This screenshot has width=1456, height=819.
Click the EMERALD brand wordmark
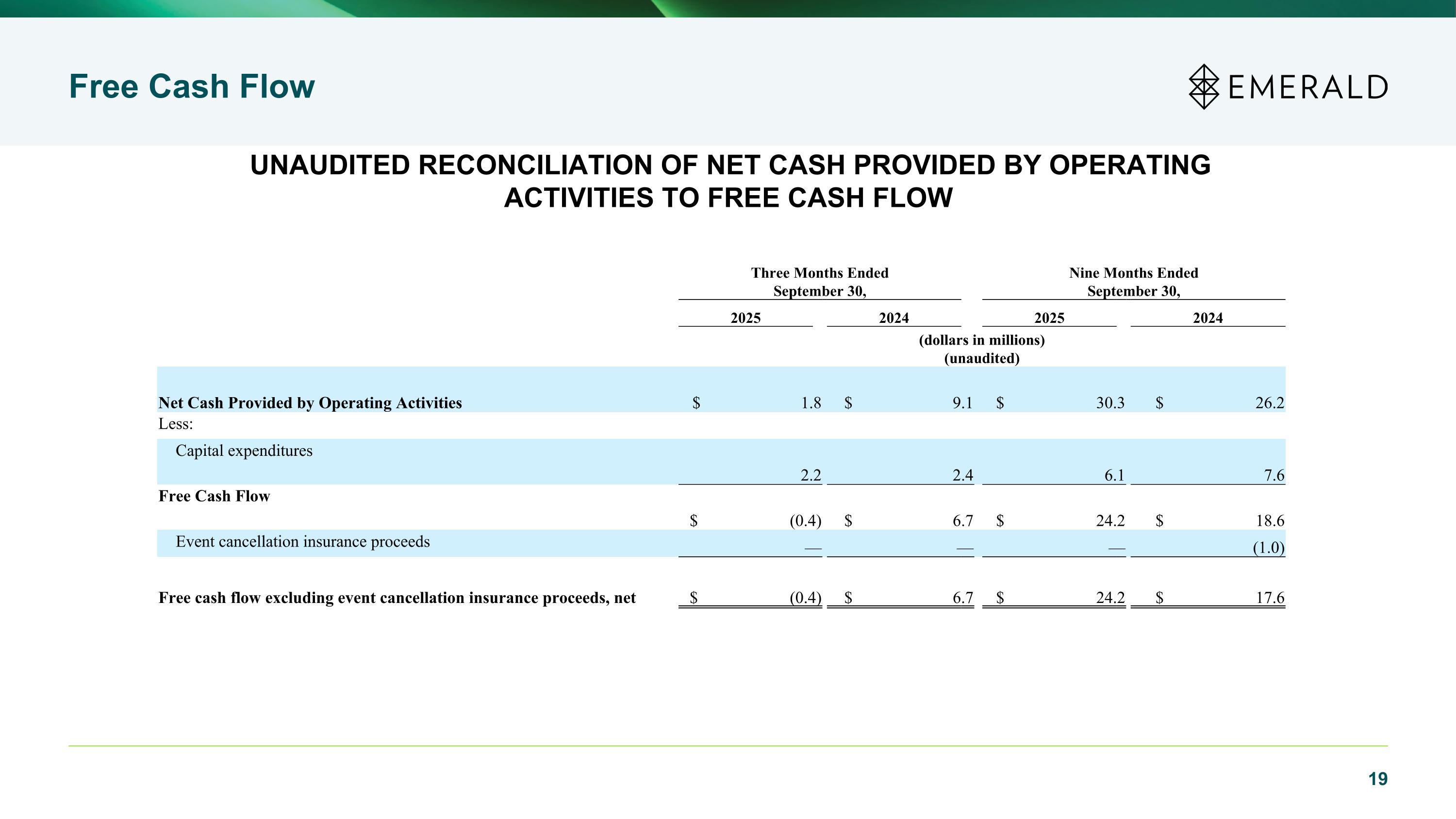point(1308,87)
